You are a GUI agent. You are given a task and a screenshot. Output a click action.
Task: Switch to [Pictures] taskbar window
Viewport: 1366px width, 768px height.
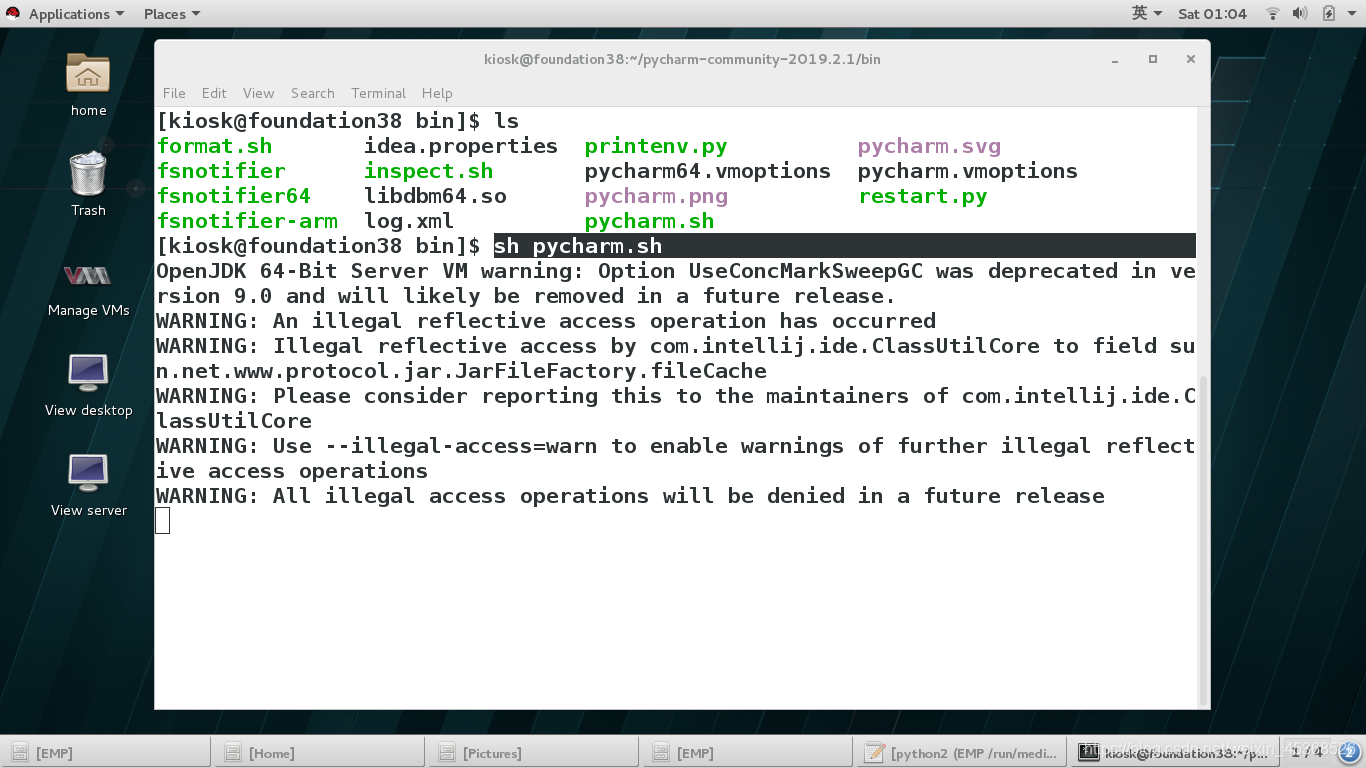[535, 753]
